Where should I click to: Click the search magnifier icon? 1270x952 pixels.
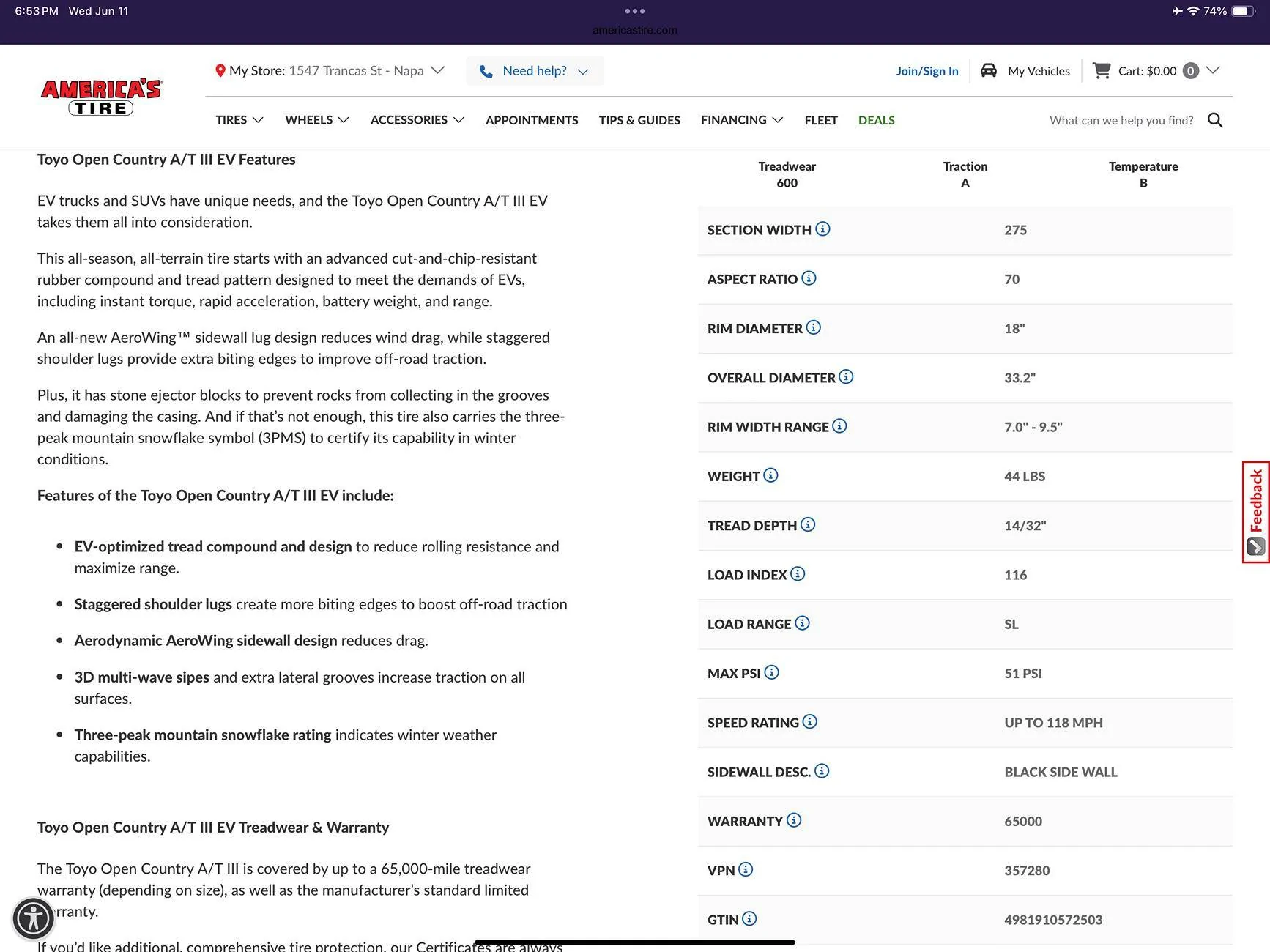(1214, 120)
